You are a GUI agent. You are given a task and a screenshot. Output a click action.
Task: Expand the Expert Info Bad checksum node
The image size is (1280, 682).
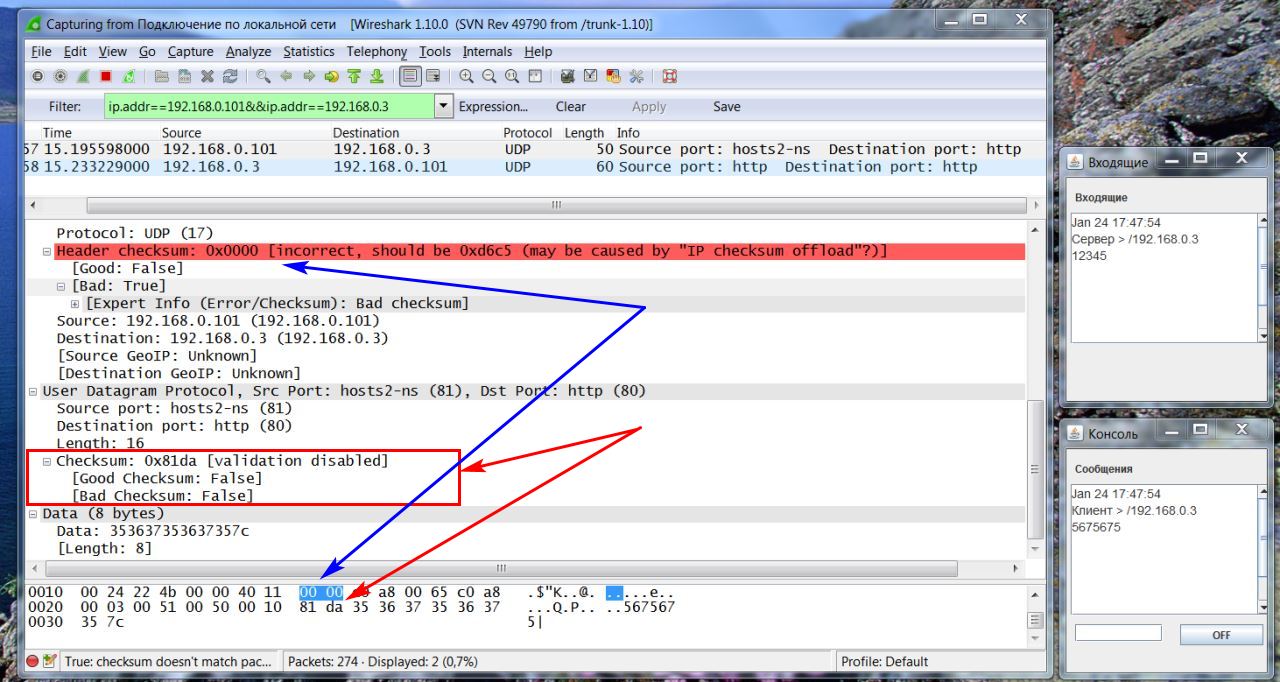75,304
